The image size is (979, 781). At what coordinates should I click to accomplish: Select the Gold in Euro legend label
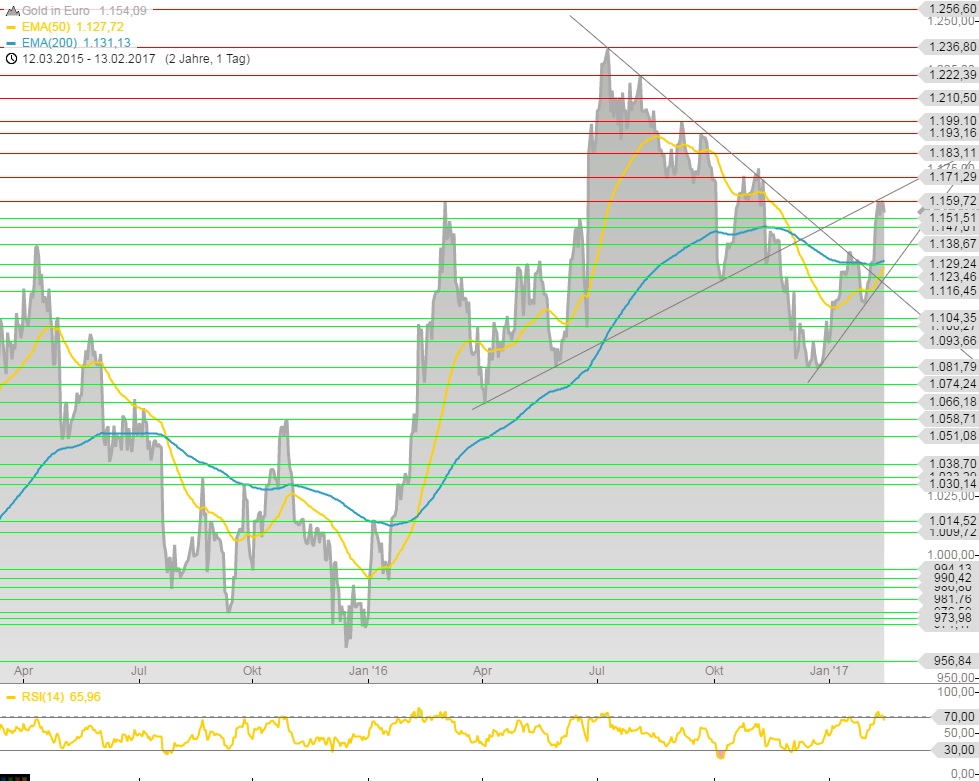[57, 10]
